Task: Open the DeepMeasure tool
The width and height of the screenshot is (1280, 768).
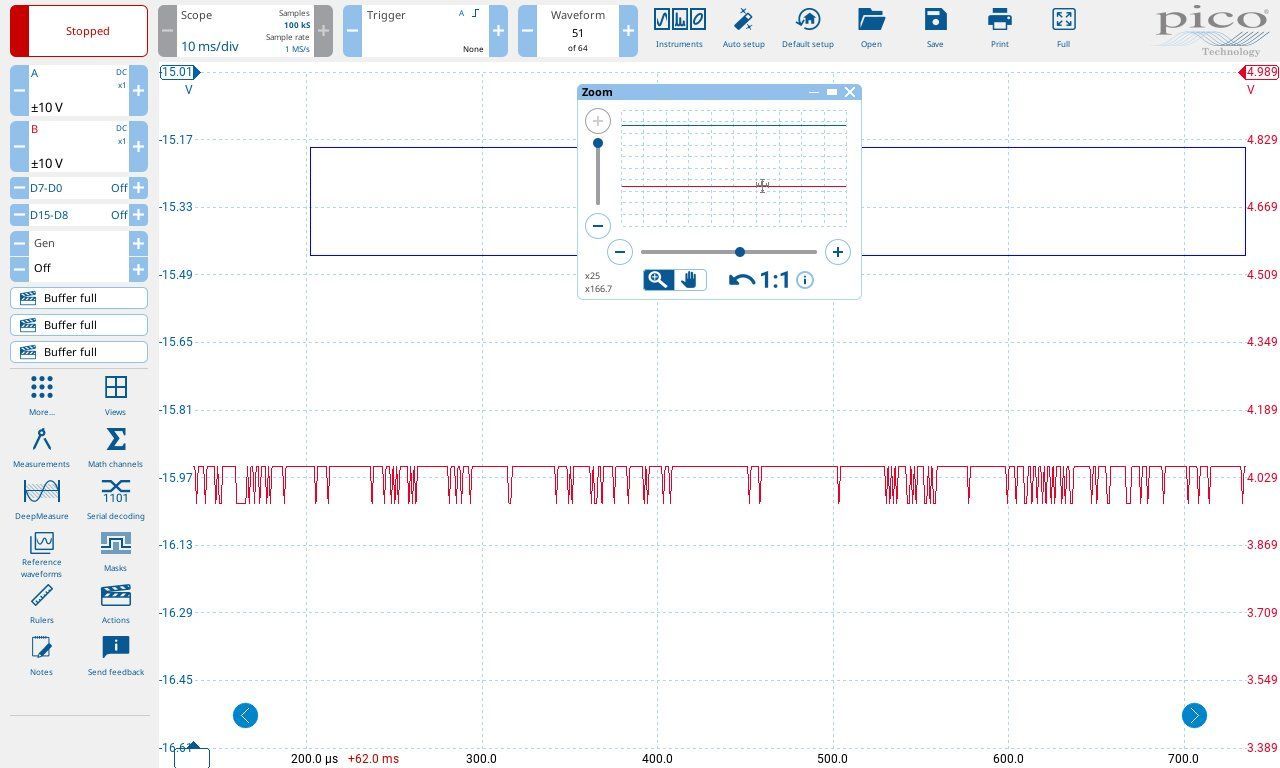Action: click(x=41, y=499)
